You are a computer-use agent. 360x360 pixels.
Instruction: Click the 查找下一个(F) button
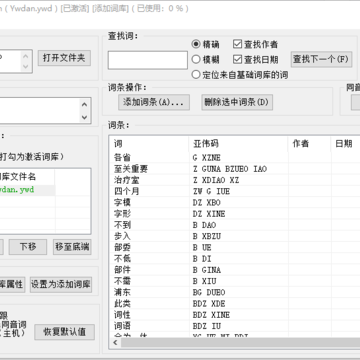tap(321, 59)
